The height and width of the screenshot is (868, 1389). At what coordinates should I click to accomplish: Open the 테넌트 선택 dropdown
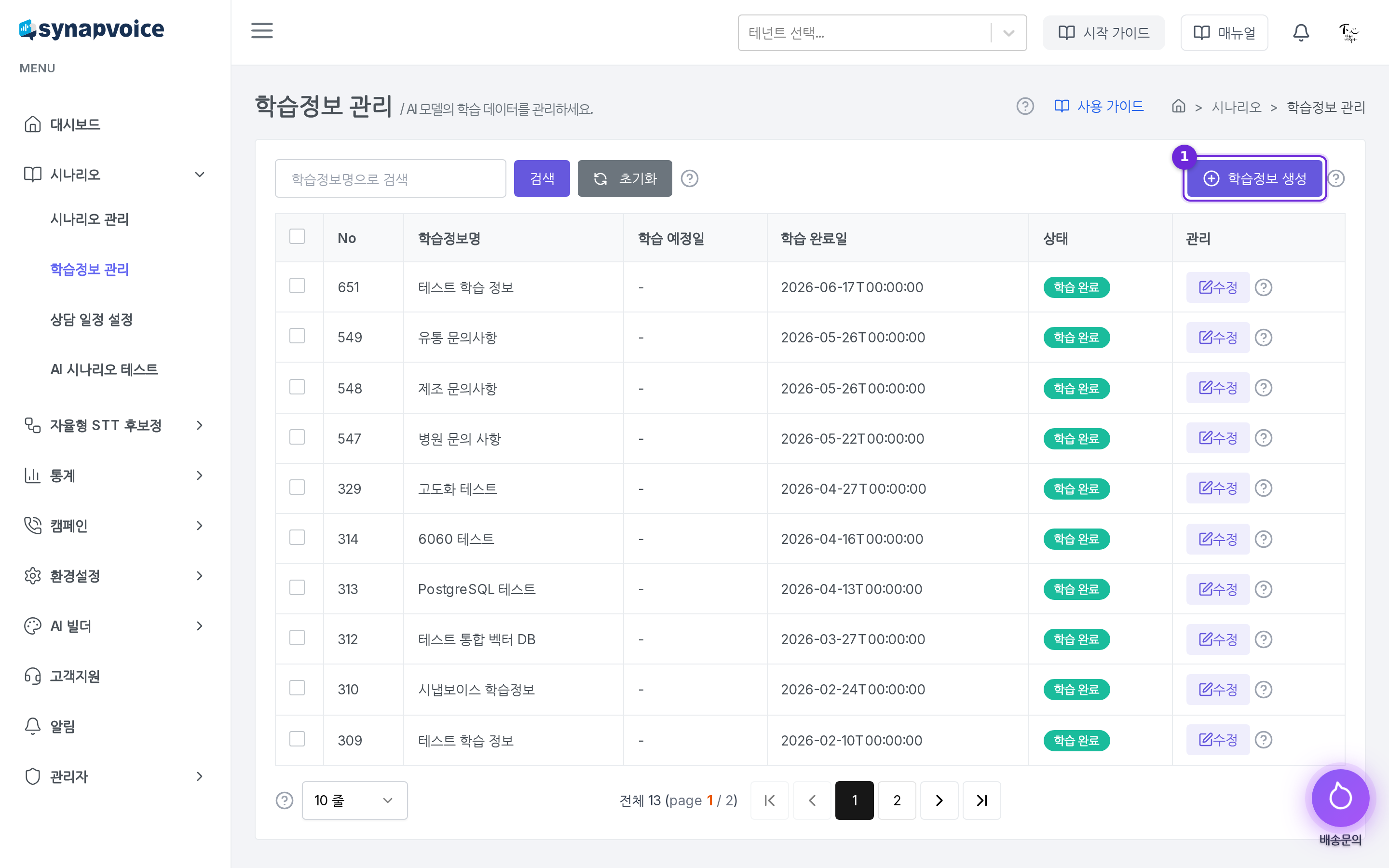point(882,33)
